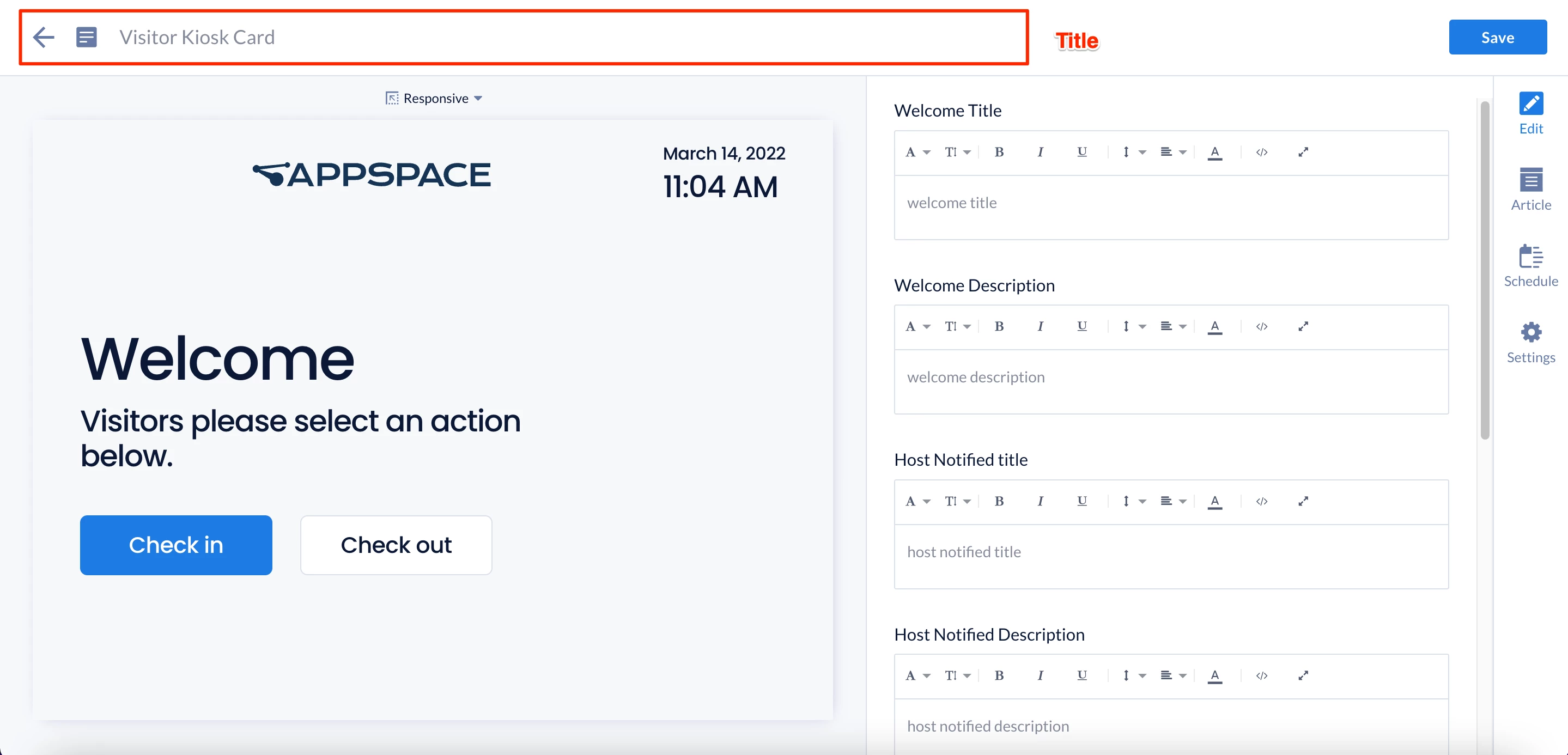Click the back arrow icon

44,37
